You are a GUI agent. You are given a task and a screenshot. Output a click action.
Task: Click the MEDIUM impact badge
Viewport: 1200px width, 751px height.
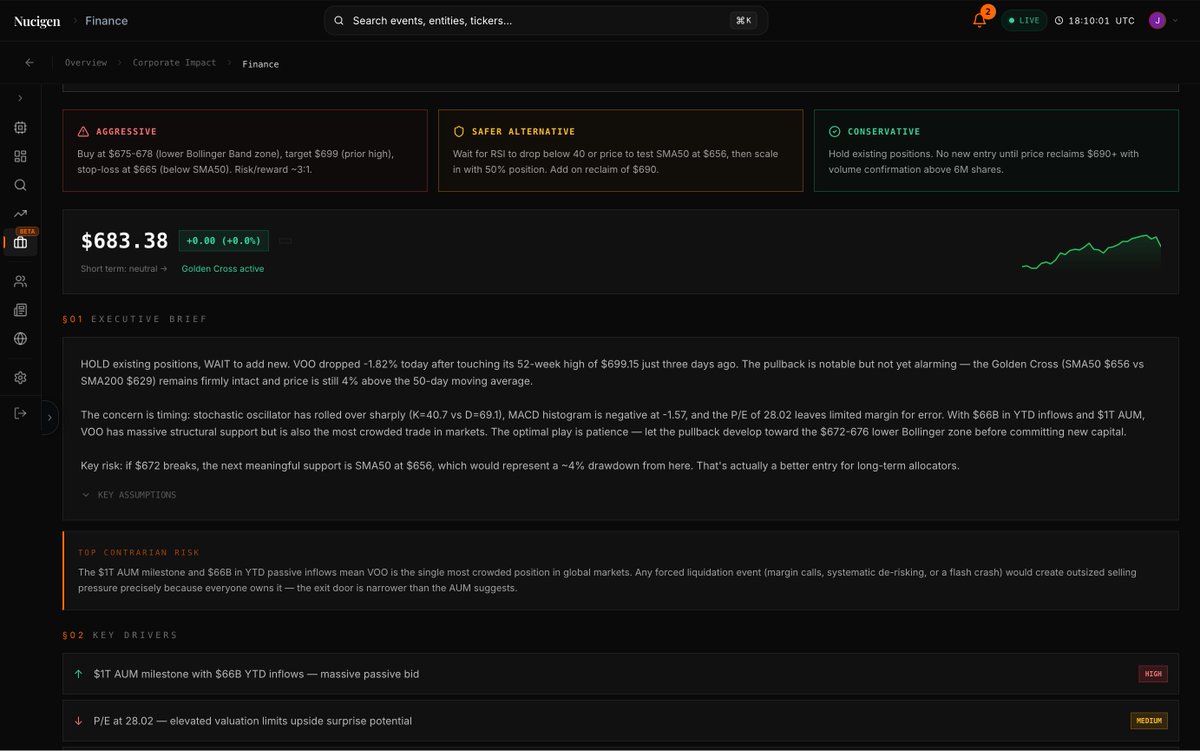click(1149, 721)
